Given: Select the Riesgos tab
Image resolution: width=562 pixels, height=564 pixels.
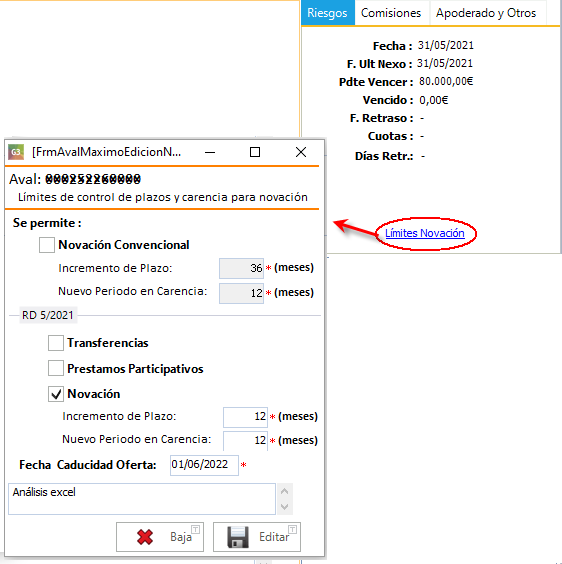Looking at the screenshot, I should tap(327, 13).
